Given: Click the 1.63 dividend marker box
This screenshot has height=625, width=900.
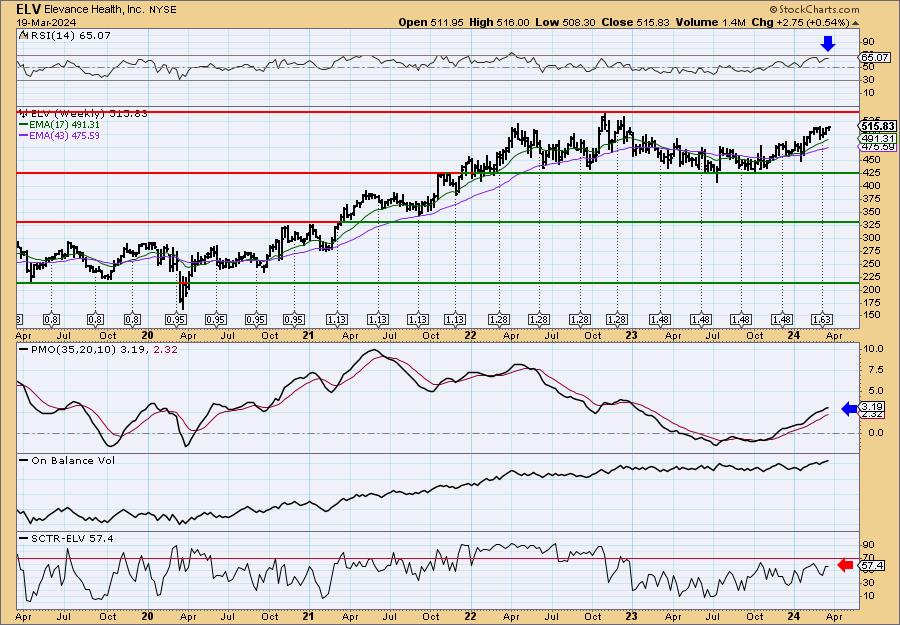Looking at the screenshot, I should [823, 320].
